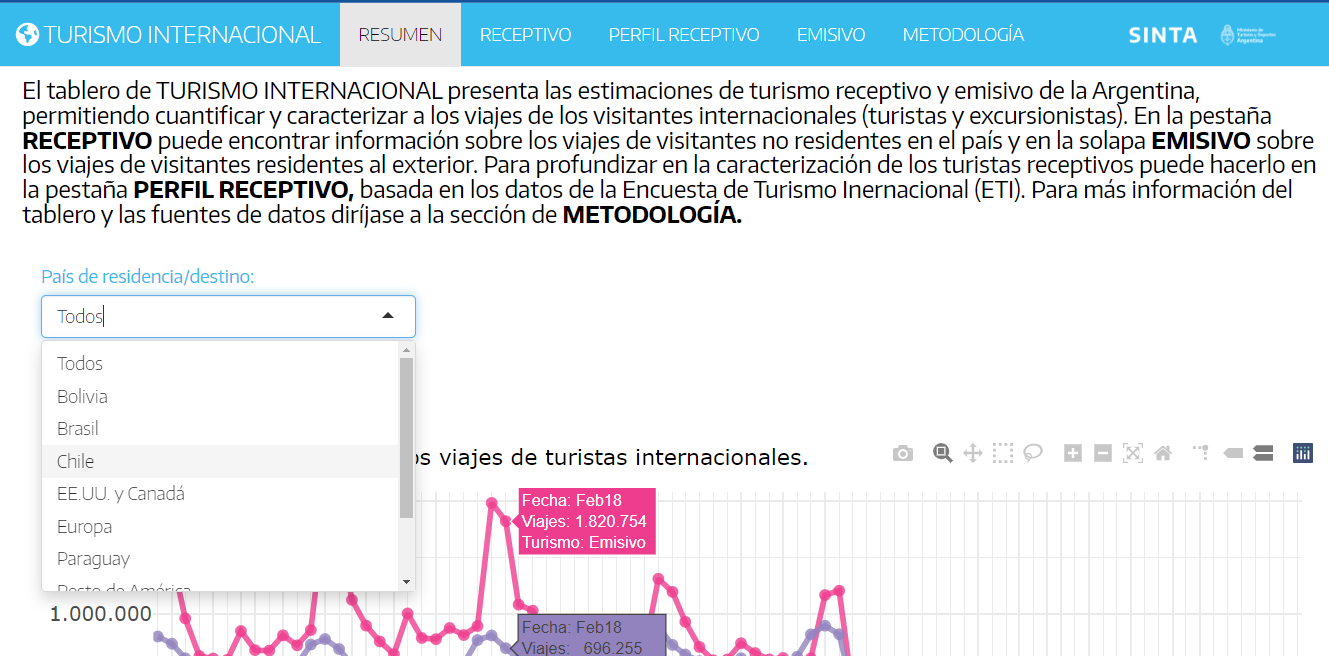Click the dropdown list scrollbar down arrow
Screen dimensions: 1329x656
[x=406, y=581]
